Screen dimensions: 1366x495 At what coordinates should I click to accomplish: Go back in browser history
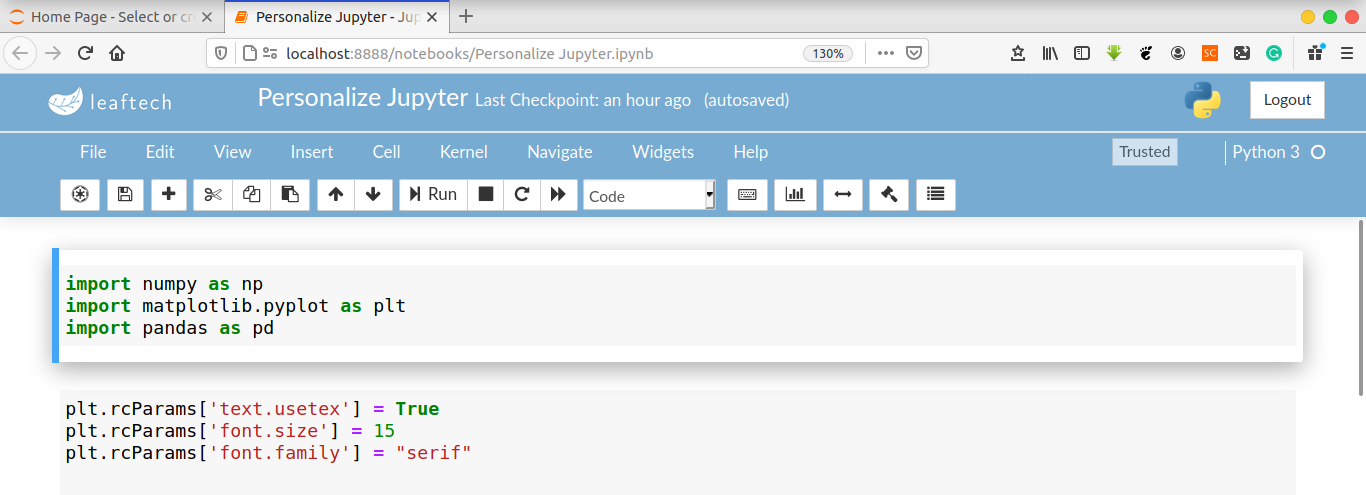22,53
